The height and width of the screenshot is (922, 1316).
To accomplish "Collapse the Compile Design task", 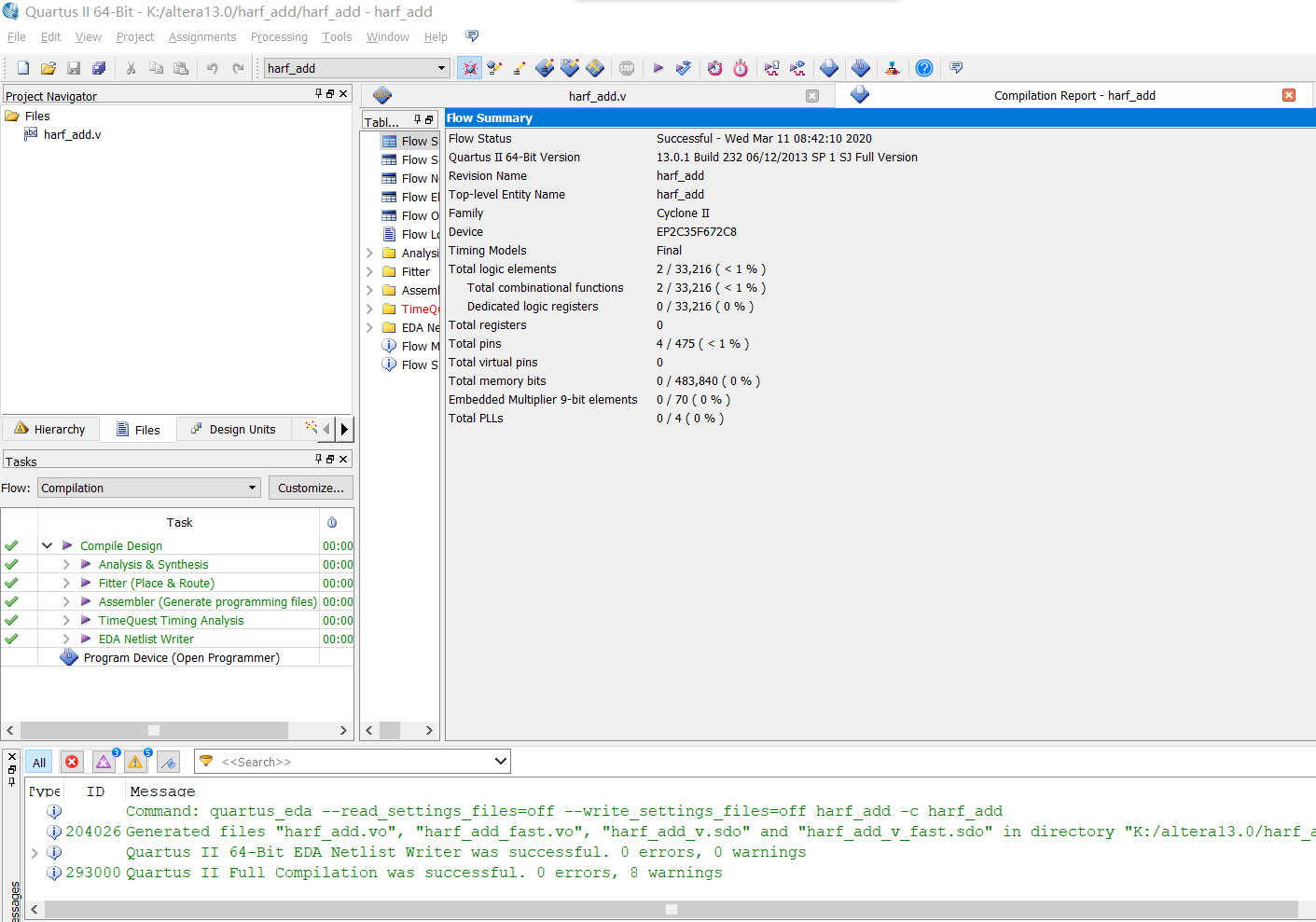I will pyautogui.click(x=47, y=545).
